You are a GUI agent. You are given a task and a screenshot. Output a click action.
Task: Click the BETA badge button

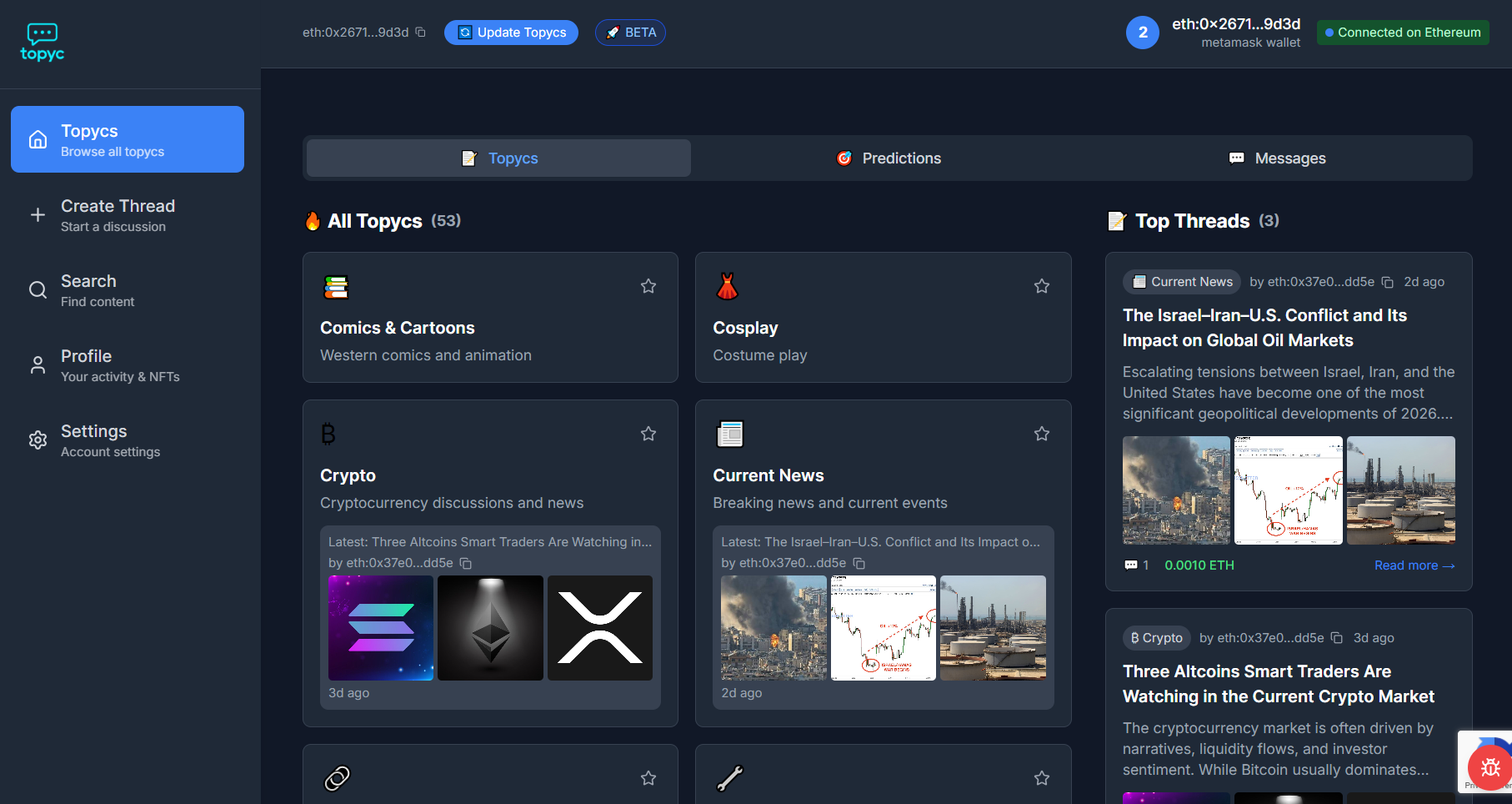point(630,33)
